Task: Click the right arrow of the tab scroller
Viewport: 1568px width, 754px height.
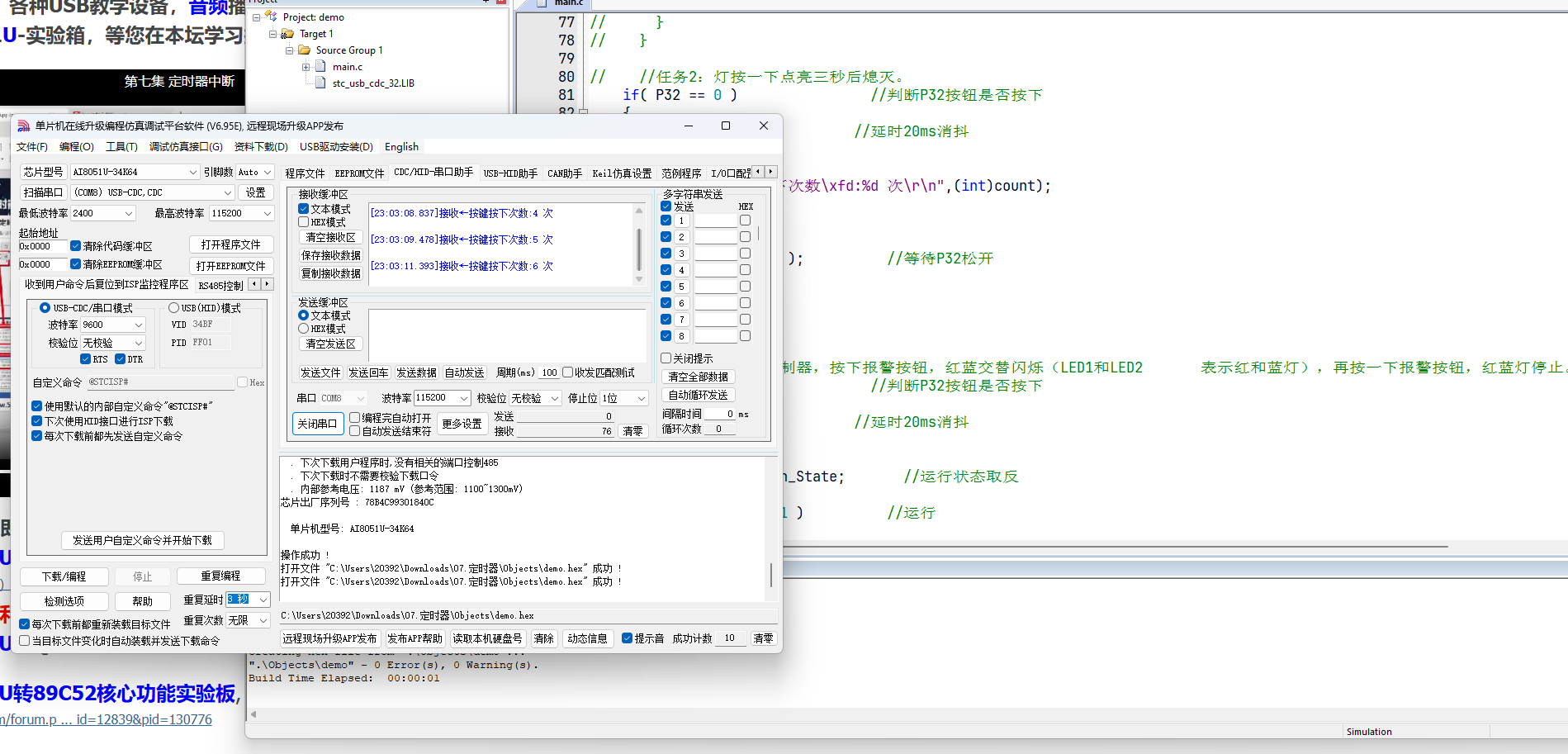Action: pyautogui.click(x=771, y=172)
